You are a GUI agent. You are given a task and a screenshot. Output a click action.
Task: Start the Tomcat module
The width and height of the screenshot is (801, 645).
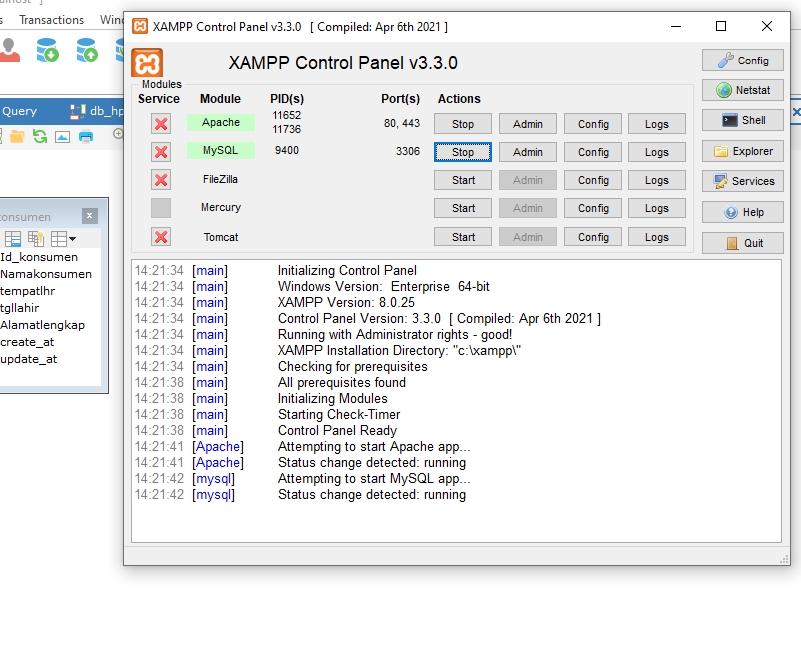coord(463,237)
